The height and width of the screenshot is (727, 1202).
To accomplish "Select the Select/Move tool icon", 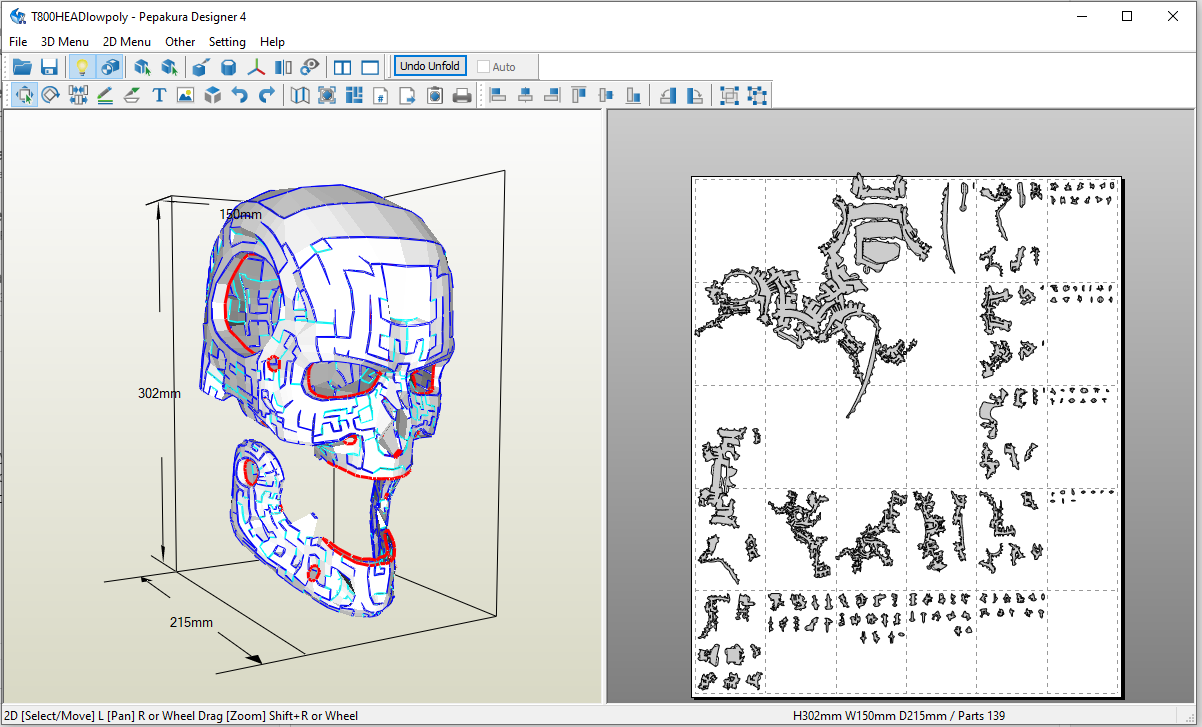I will tap(23, 95).
